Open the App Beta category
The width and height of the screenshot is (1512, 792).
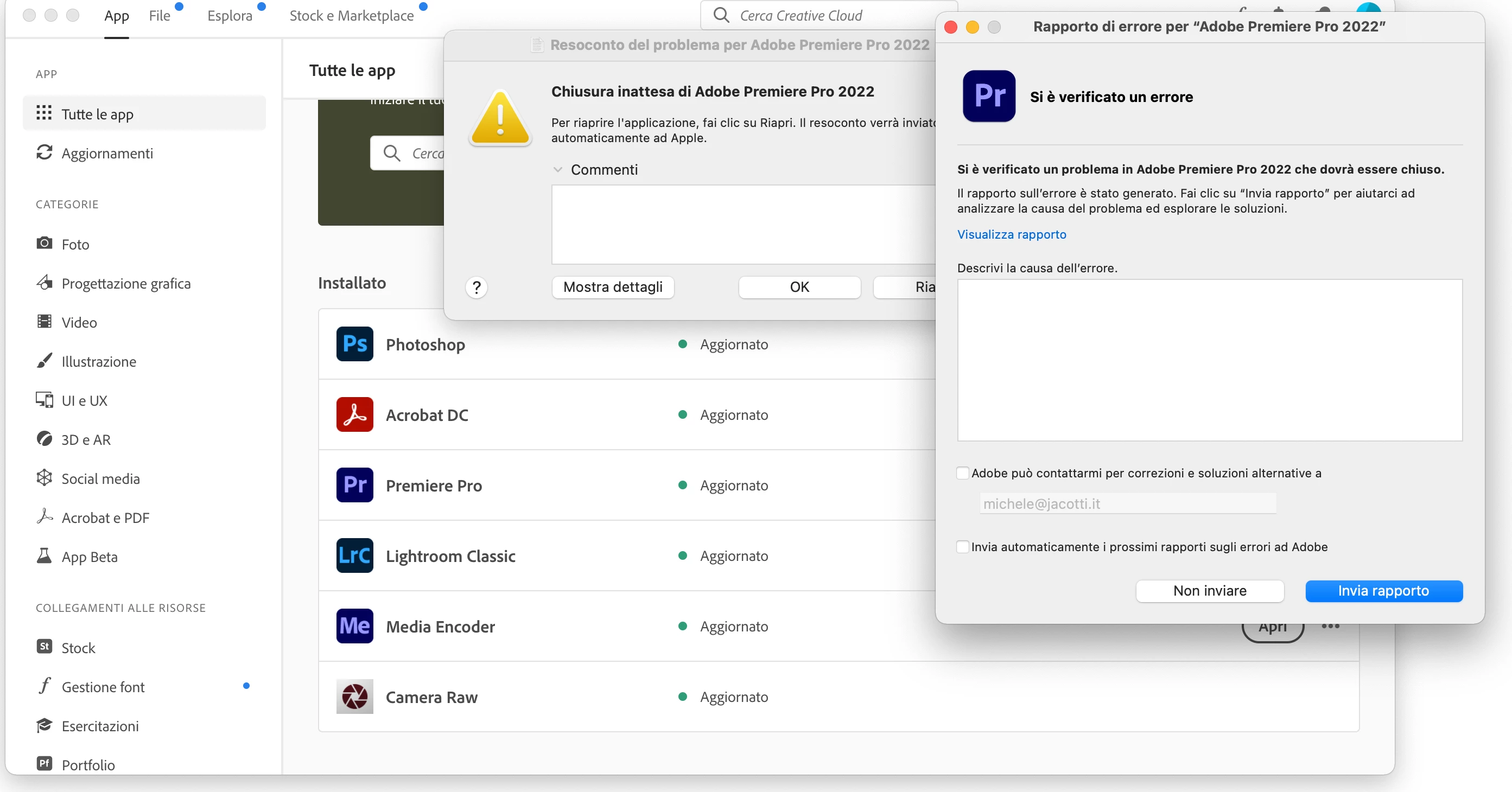(89, 556)
